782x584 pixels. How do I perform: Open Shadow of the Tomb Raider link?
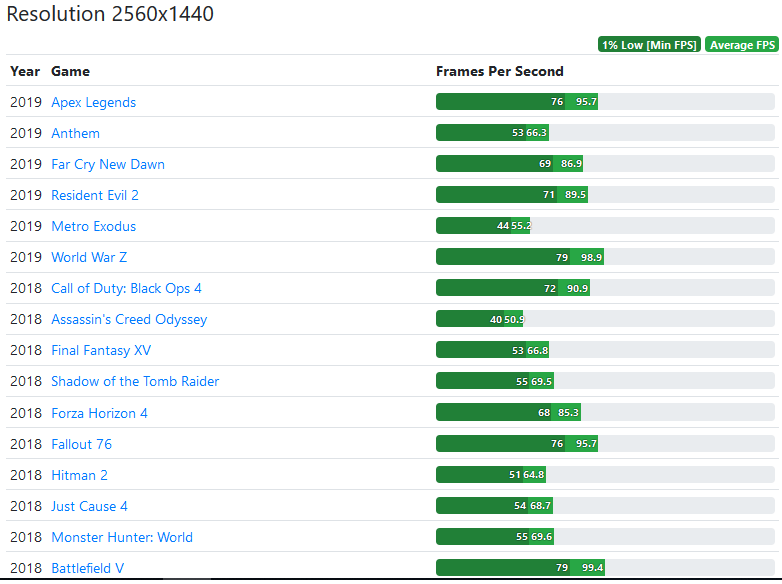point(135,381)
